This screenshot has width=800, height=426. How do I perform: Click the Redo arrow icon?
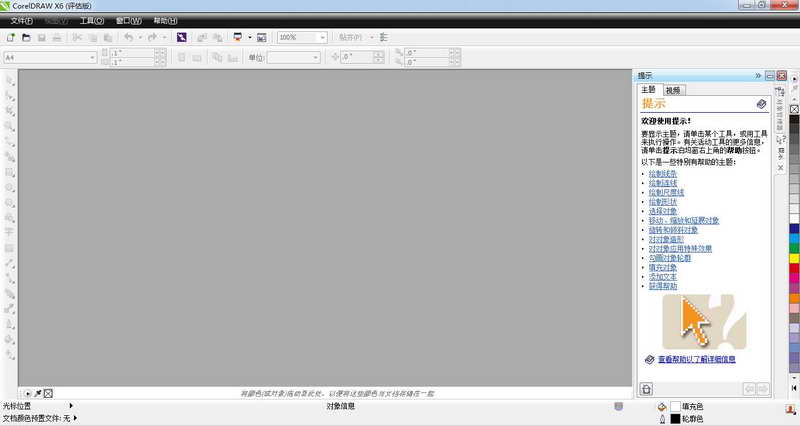pyautogui.click(x=152, y=37)
